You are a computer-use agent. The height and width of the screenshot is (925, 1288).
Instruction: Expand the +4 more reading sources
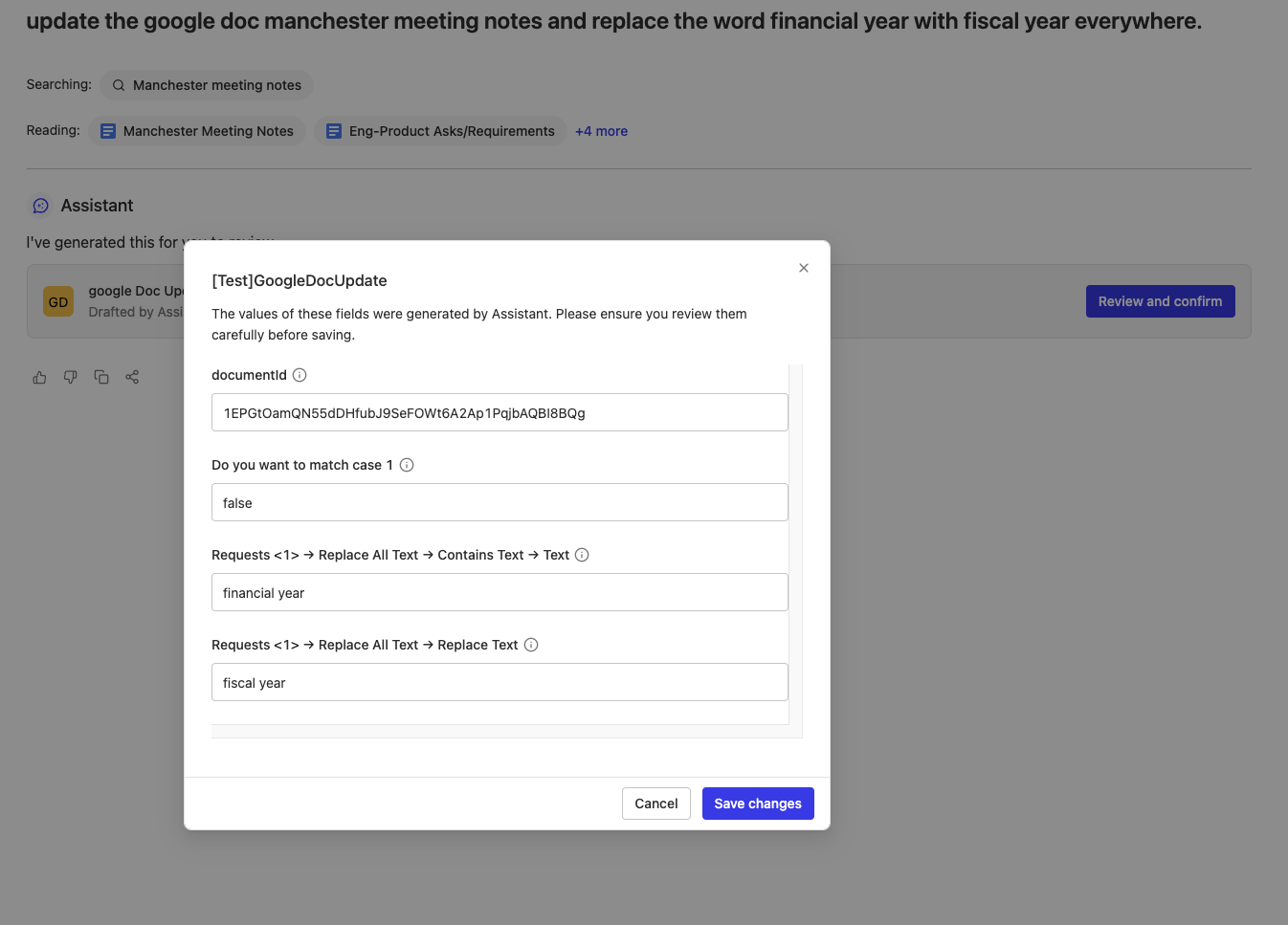click(601, 130)
